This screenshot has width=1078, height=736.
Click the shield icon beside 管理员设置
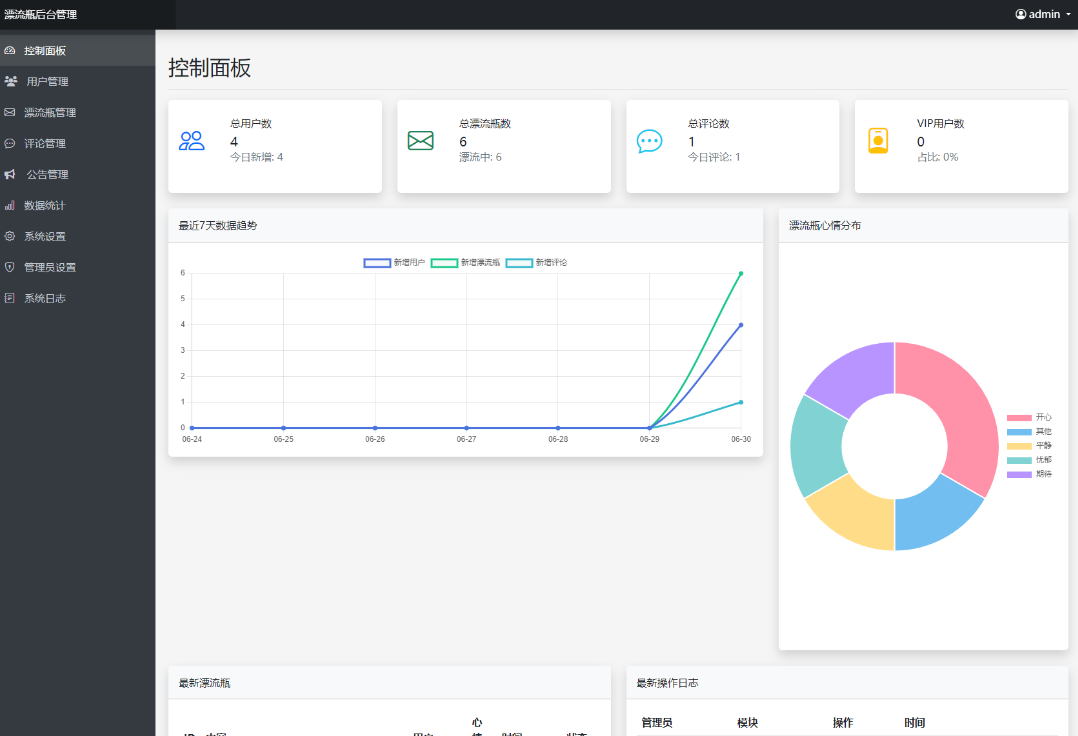tap(10, 267)
